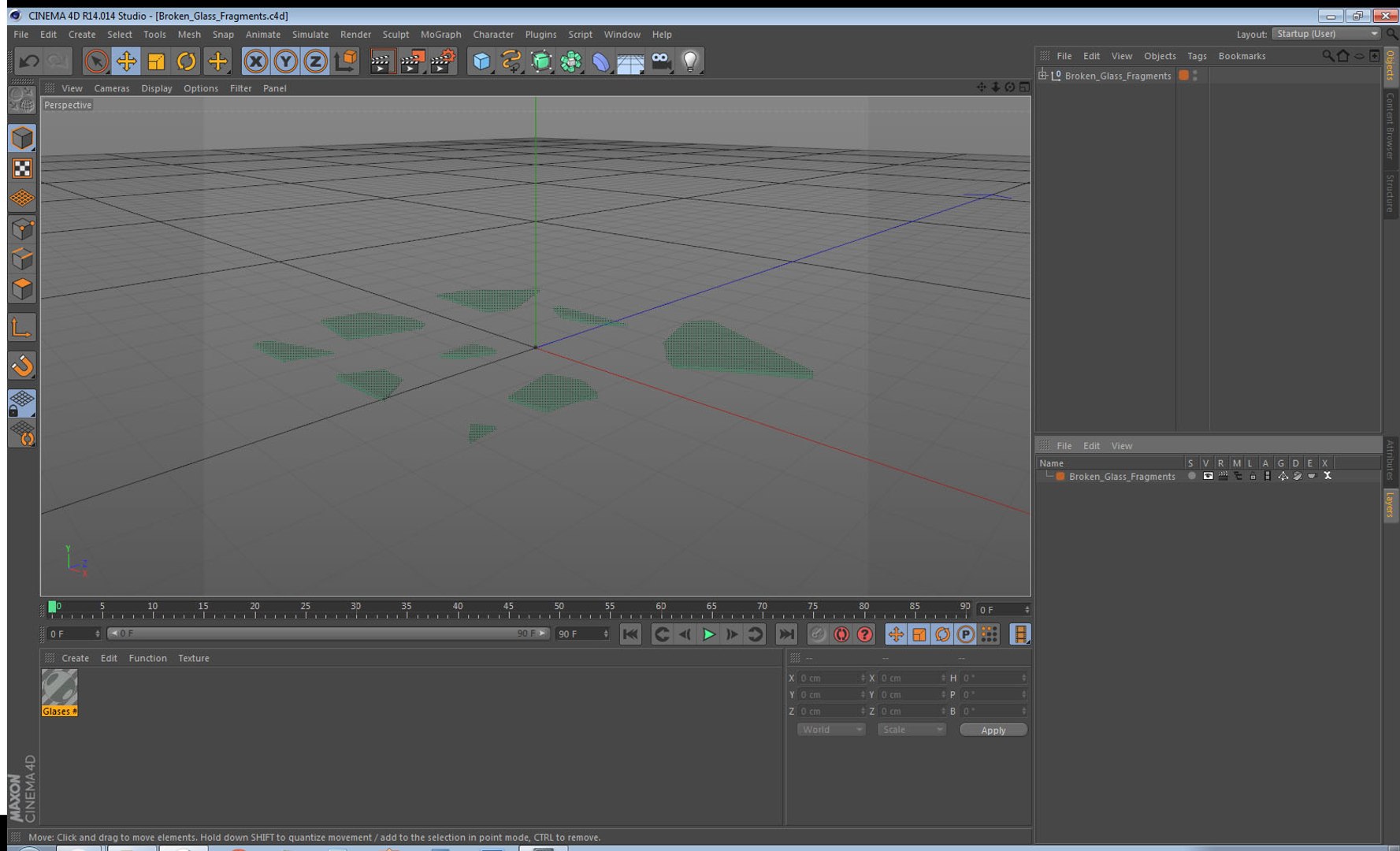This screenshot has height=851, width=1400.
Task: Select the Live Selection tool
Action: pos(96,61)
